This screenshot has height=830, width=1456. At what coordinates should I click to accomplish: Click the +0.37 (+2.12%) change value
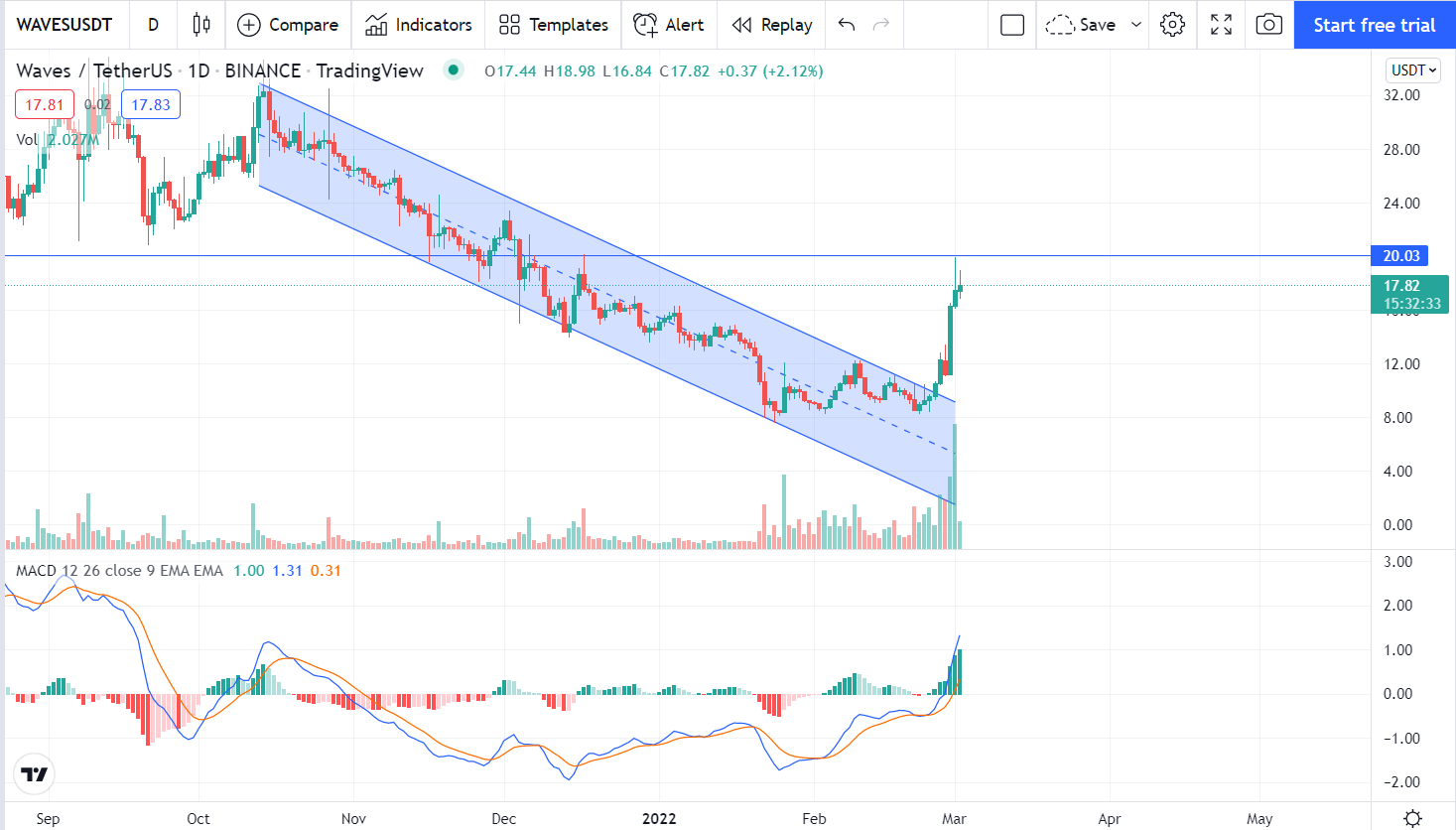point(770,71)
